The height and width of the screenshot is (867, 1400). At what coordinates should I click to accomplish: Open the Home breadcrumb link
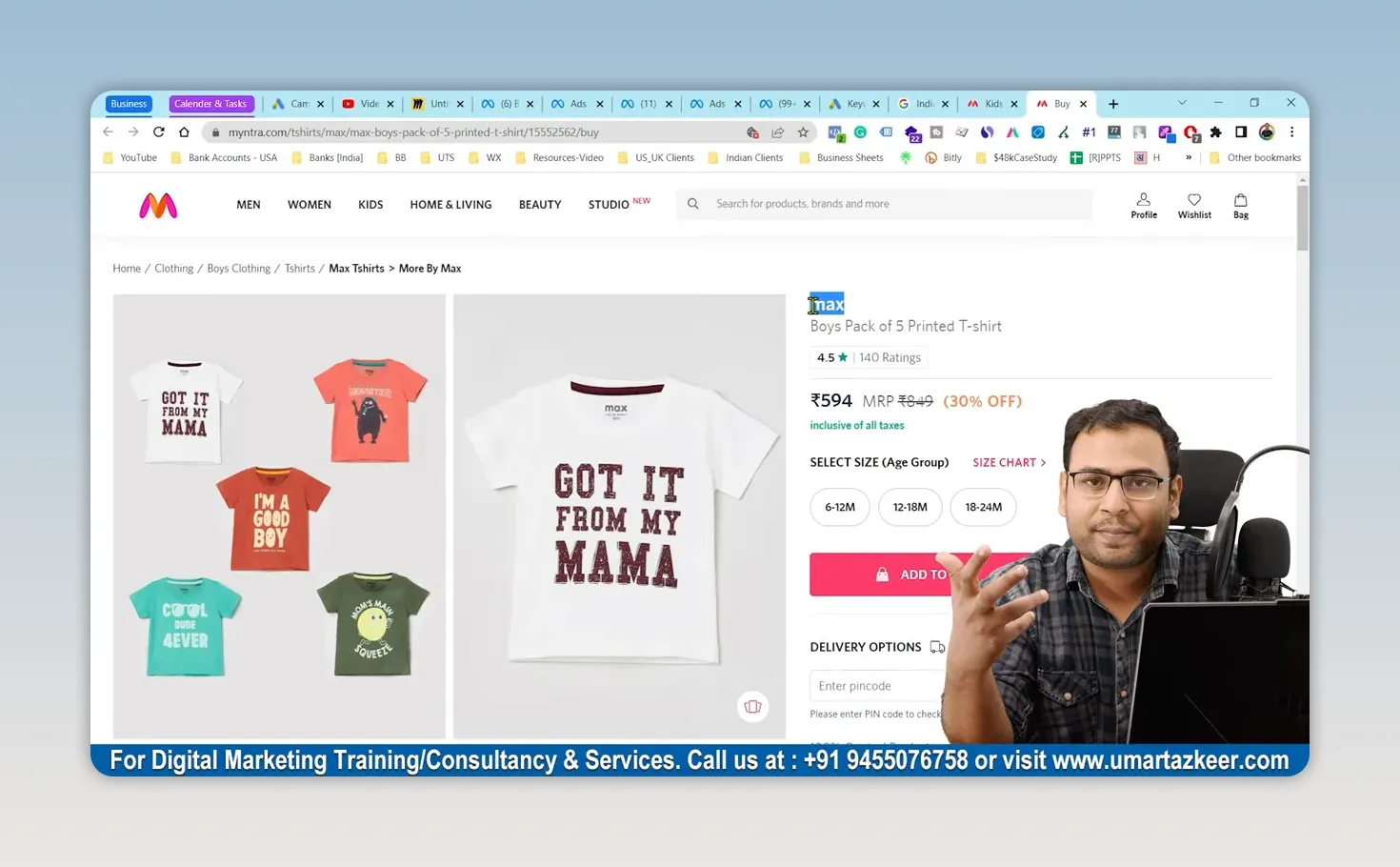pos(127,269)
